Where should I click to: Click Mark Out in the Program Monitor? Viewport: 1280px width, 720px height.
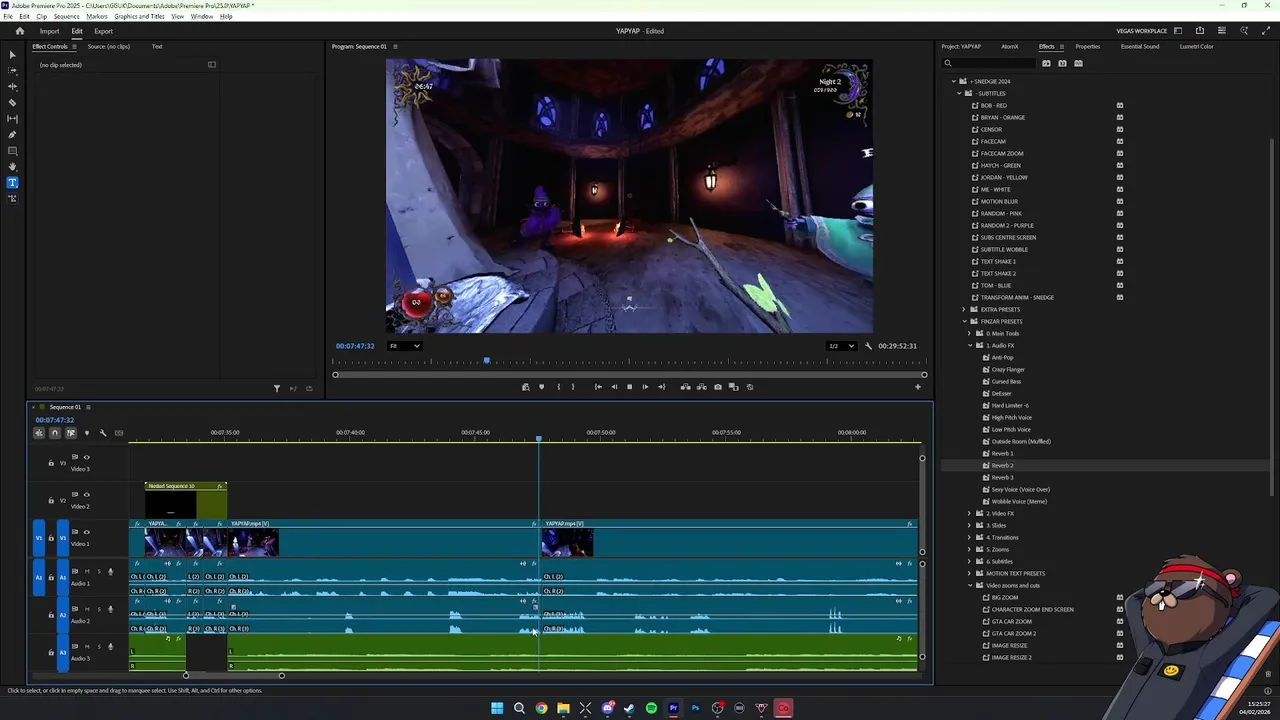coord(573,387)
